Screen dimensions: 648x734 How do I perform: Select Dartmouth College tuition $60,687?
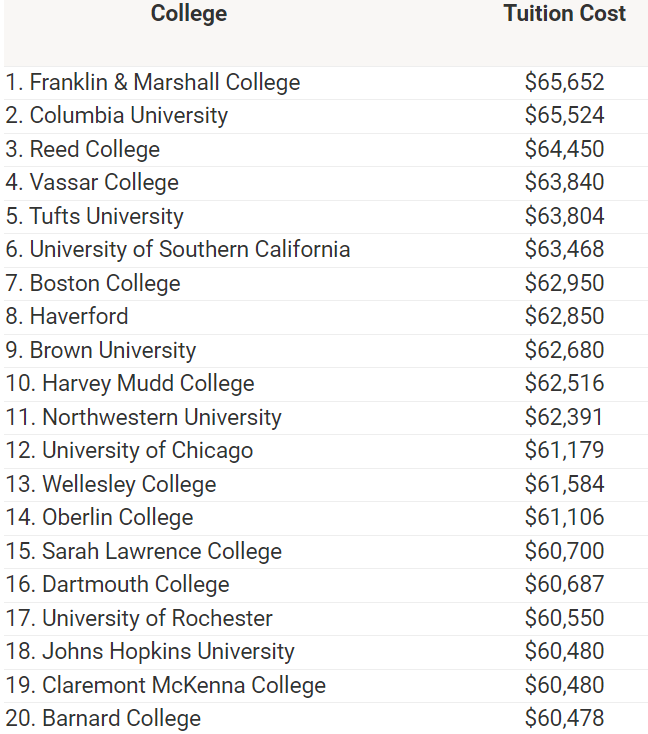[x=564, y=584]
